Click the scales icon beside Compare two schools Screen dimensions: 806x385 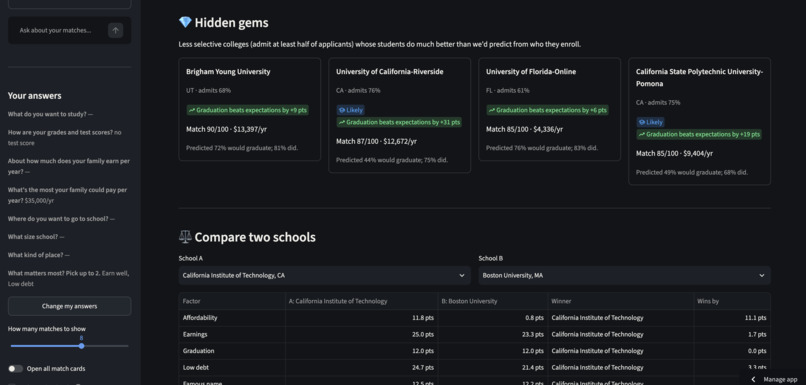[185, 236]
